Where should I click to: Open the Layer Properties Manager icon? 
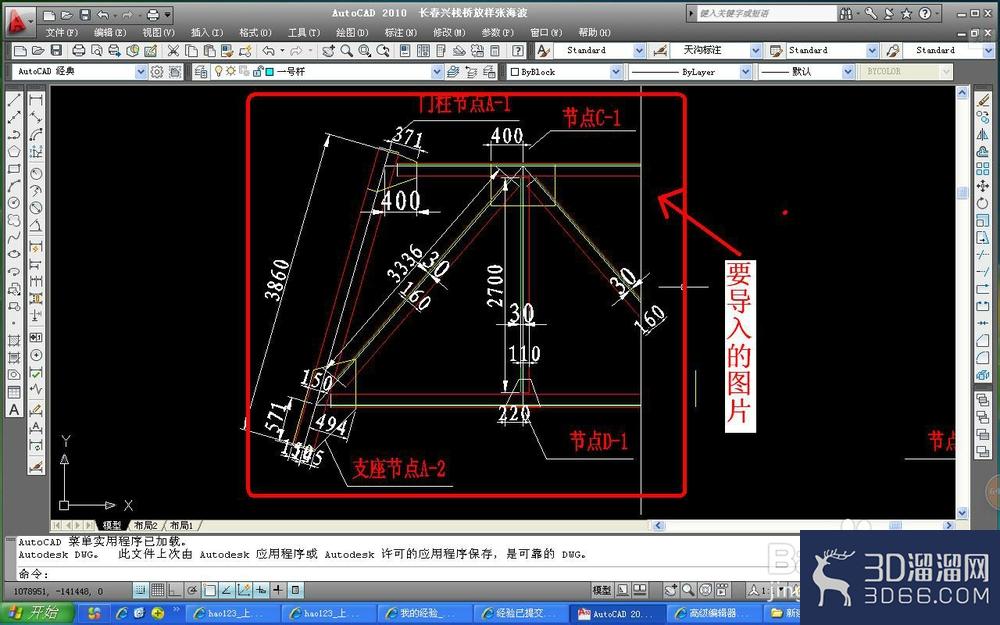click(x=200, y=72)
